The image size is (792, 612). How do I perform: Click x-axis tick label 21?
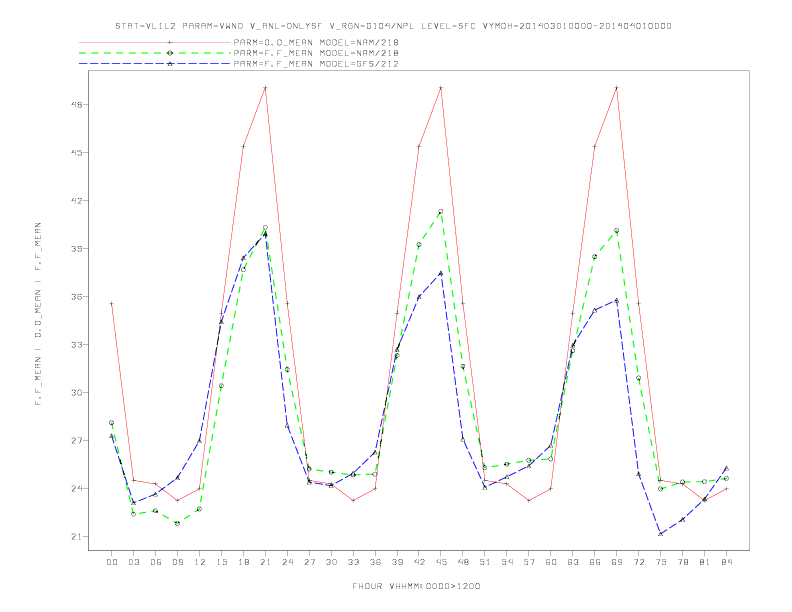click(x=265, y=562)
